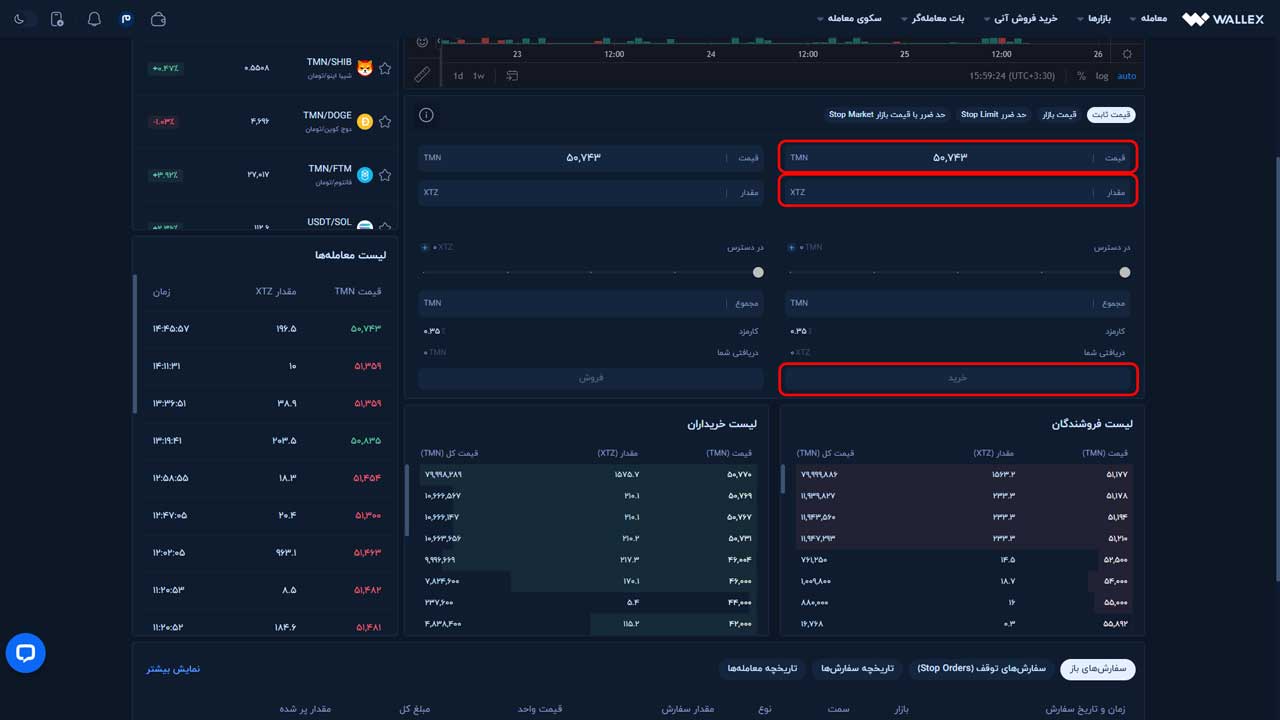Favorite the TMN/SHIB pair star
This screenshot has width=1280, height=720.
(385, 68)
